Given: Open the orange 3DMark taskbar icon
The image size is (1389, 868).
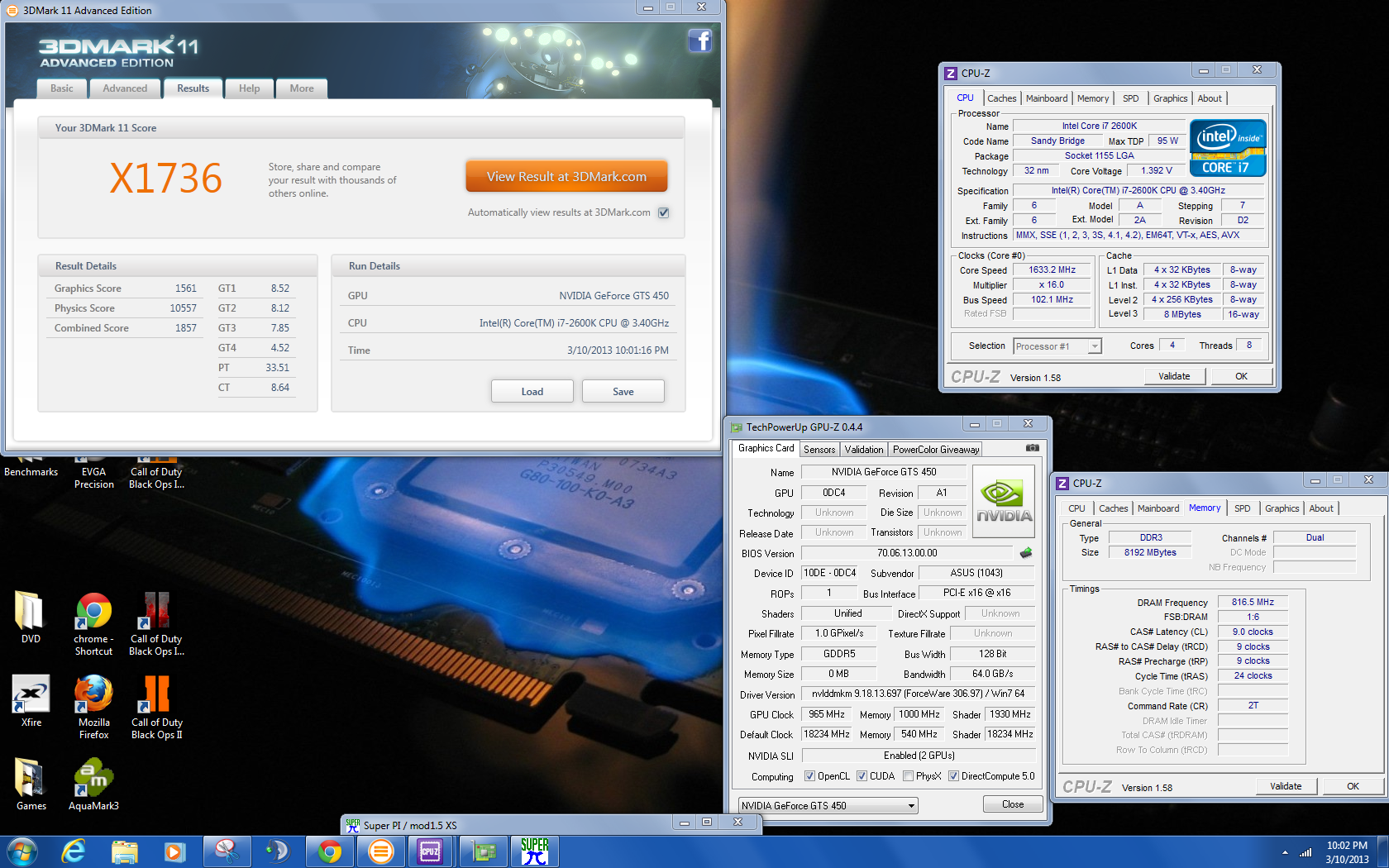Looking at the screenshot, I should 380,851.
